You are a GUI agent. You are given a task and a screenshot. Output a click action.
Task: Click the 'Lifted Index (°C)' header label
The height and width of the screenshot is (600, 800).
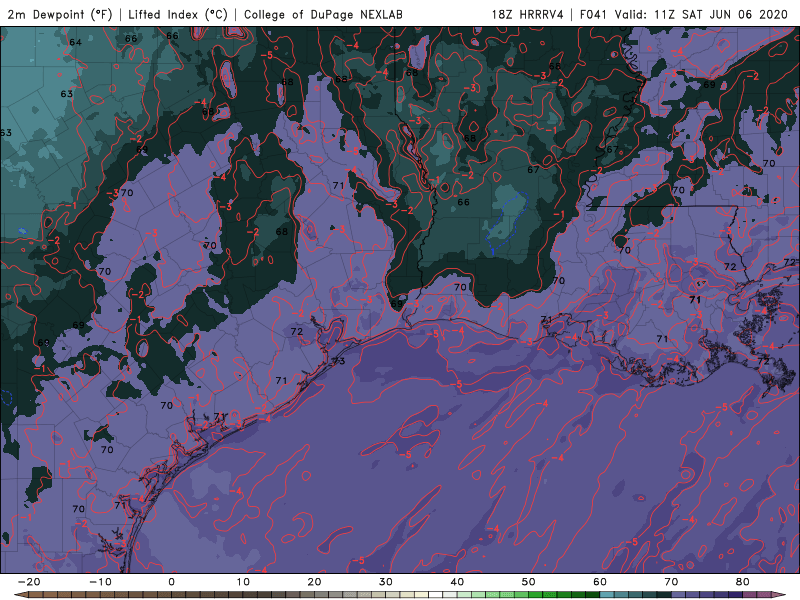[x=178, y=14]
